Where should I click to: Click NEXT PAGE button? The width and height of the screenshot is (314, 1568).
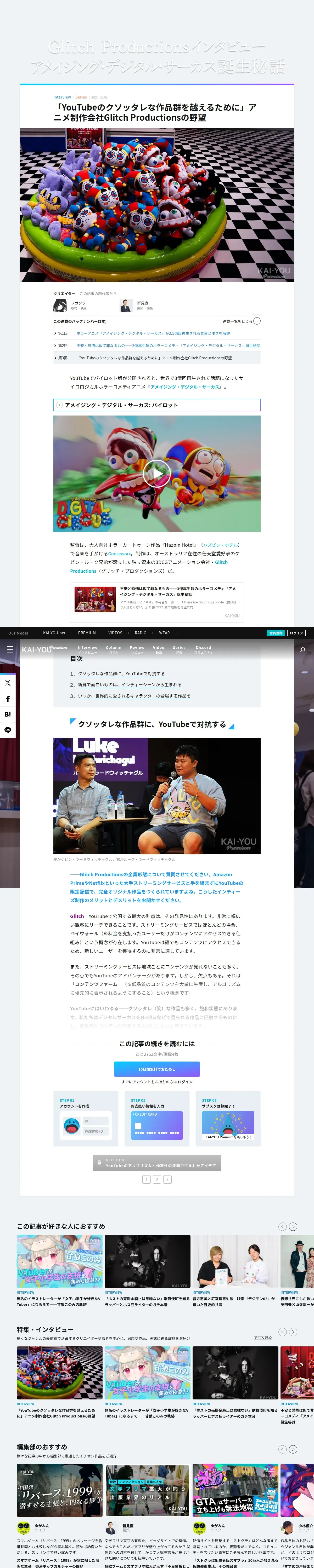pos(157,1163)
